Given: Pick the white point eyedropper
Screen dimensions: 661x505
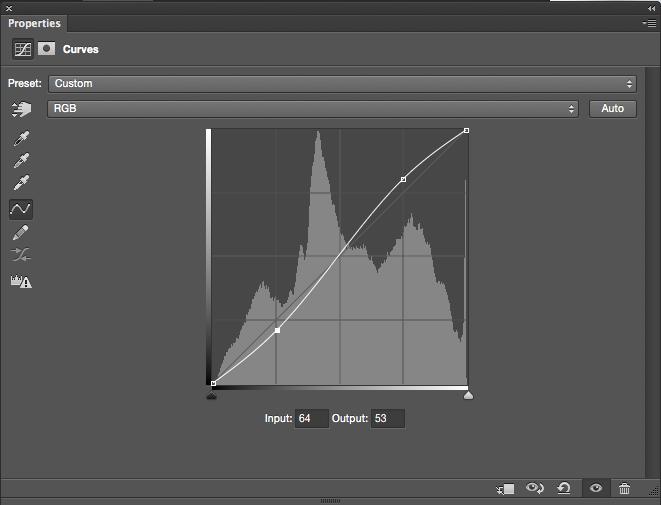Looking at the screenshot, I should pos(21,184).
